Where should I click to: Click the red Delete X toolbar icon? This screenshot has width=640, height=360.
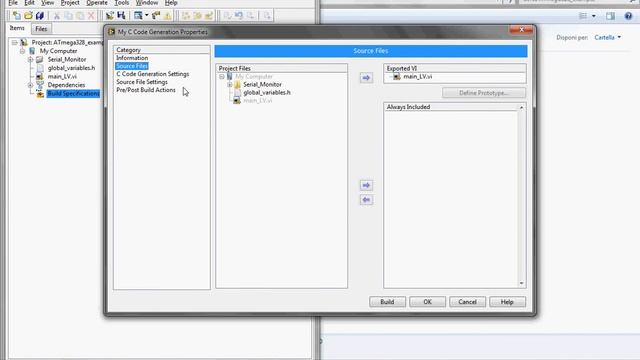pos(91,16)
